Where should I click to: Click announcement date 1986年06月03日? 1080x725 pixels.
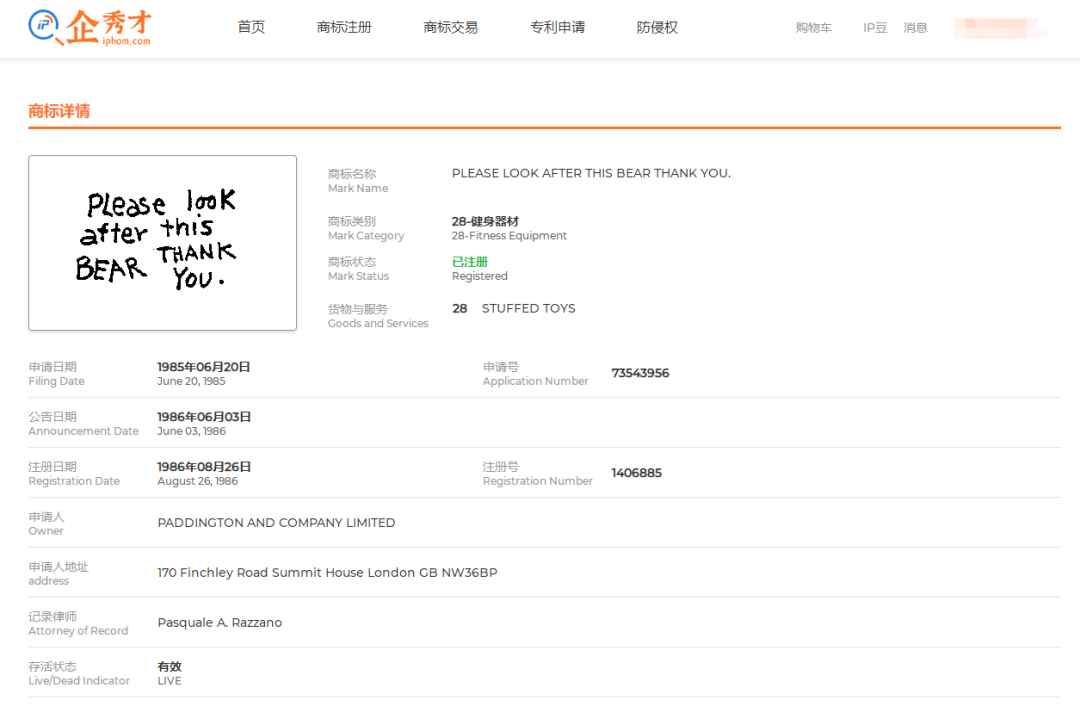(x=204, y=417)
